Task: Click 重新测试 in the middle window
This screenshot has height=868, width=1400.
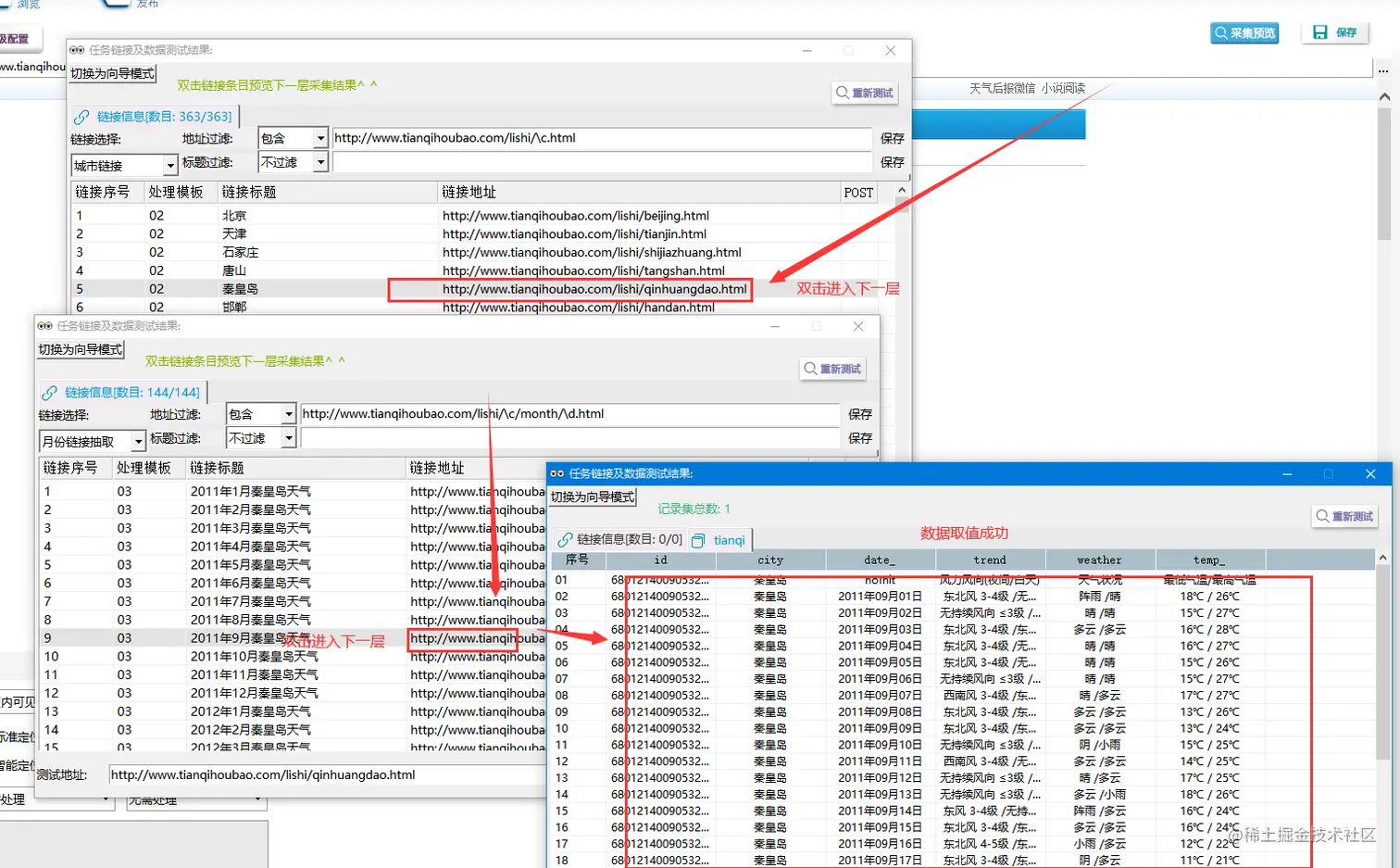Action: [832, 369]
